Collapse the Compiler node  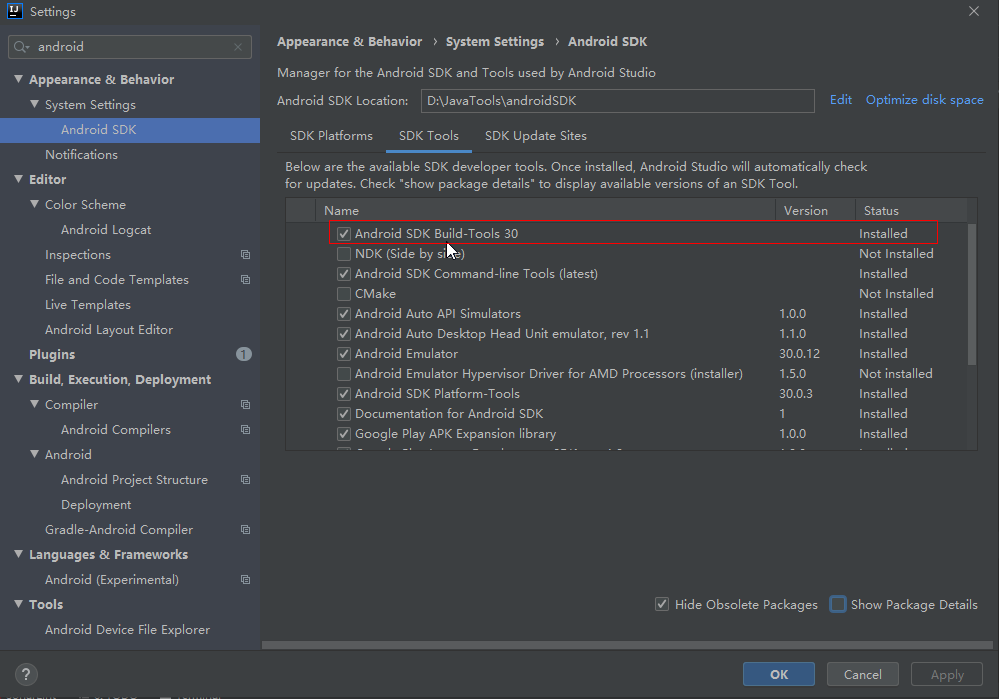click(x=34, y=404)
